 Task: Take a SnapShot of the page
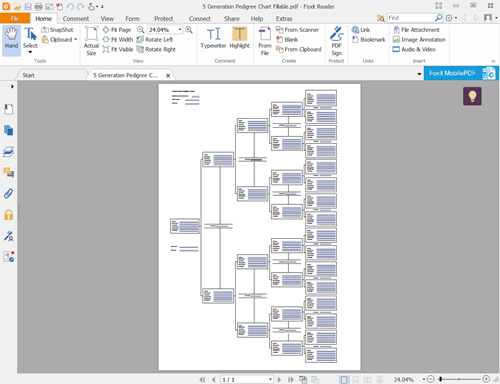pyautogui.click(x=57, y=30)
